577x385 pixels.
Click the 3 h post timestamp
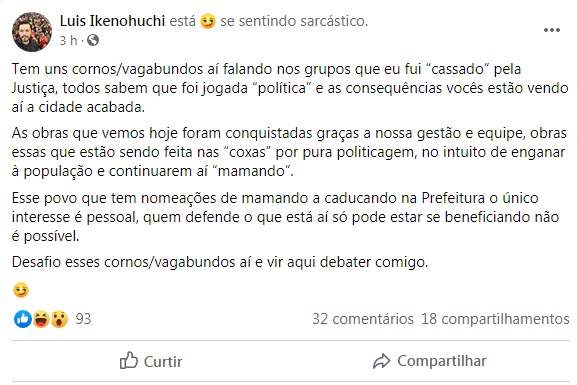pos(68,40)
